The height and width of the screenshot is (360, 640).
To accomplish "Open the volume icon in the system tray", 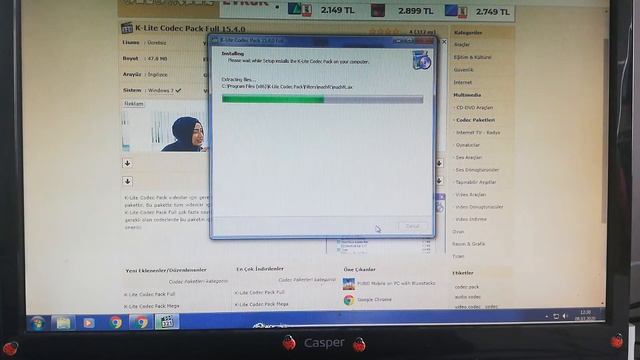I will [565, 316].
